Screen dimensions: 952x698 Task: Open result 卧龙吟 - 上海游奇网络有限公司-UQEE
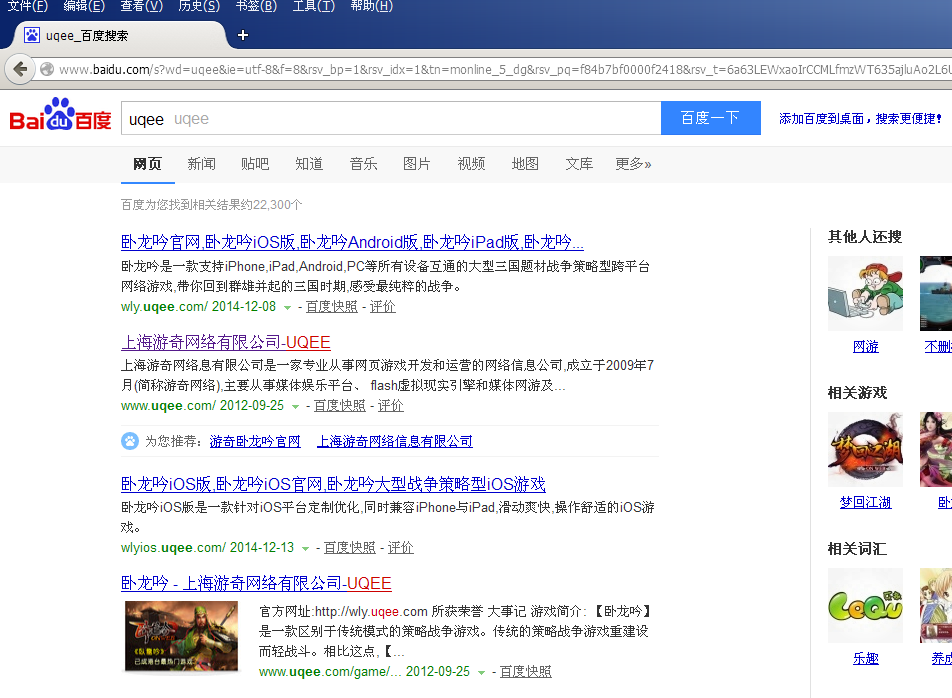point(256,583)
